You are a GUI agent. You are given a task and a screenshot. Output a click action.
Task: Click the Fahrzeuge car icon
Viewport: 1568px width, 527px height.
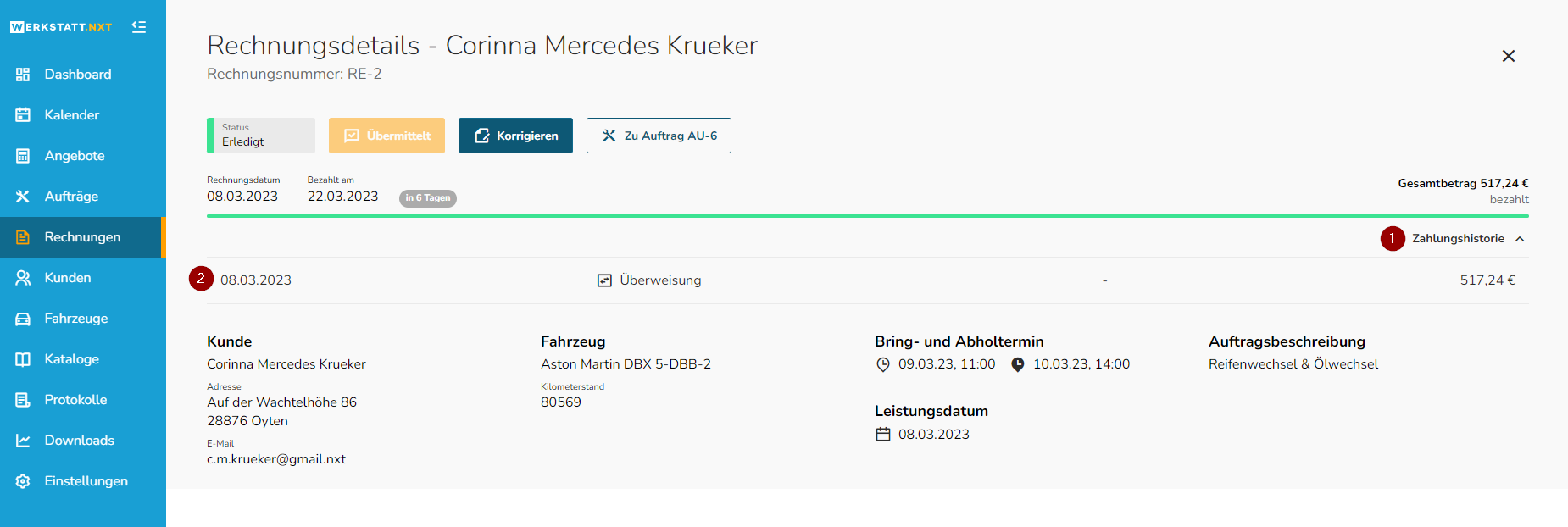pos(23,319)
